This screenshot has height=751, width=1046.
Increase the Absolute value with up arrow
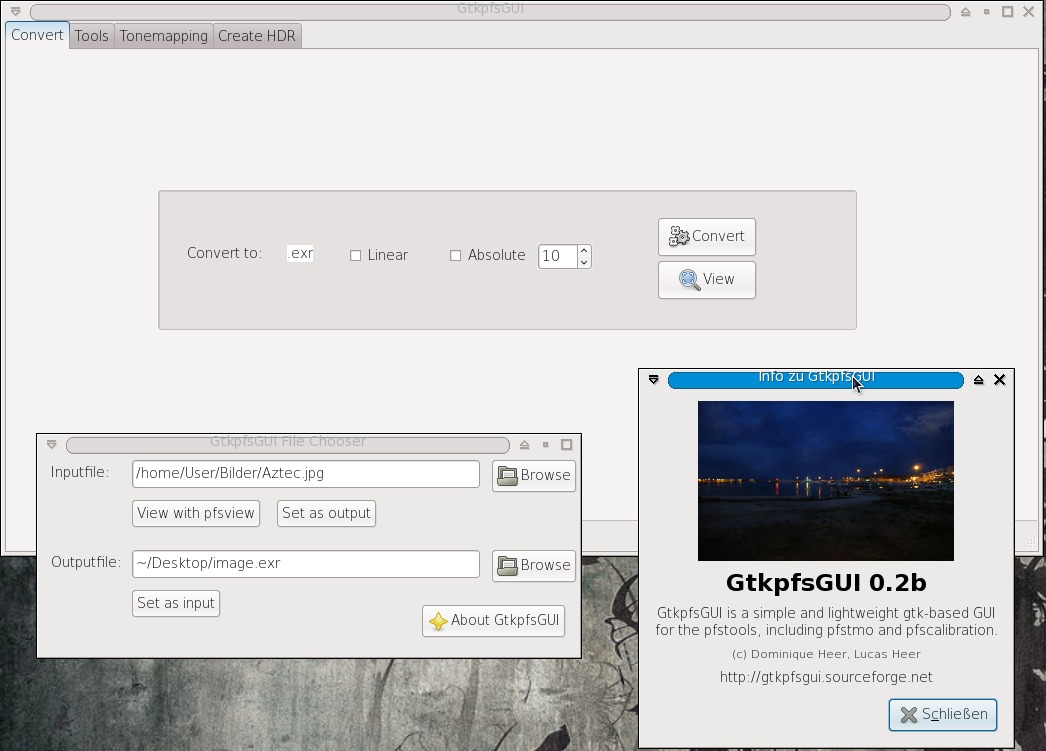584,250
